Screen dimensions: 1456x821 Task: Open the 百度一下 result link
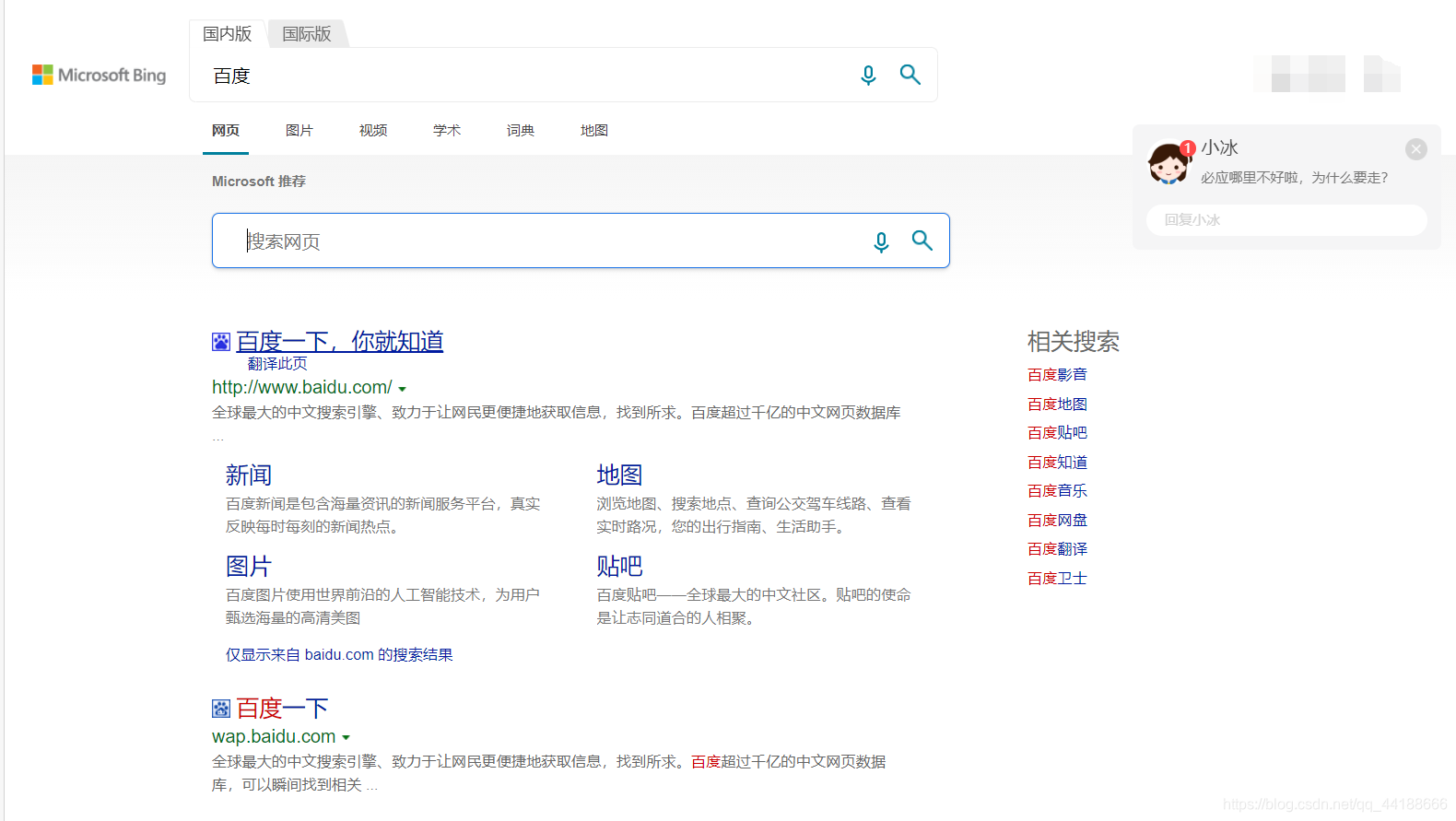tap(282, 709)
